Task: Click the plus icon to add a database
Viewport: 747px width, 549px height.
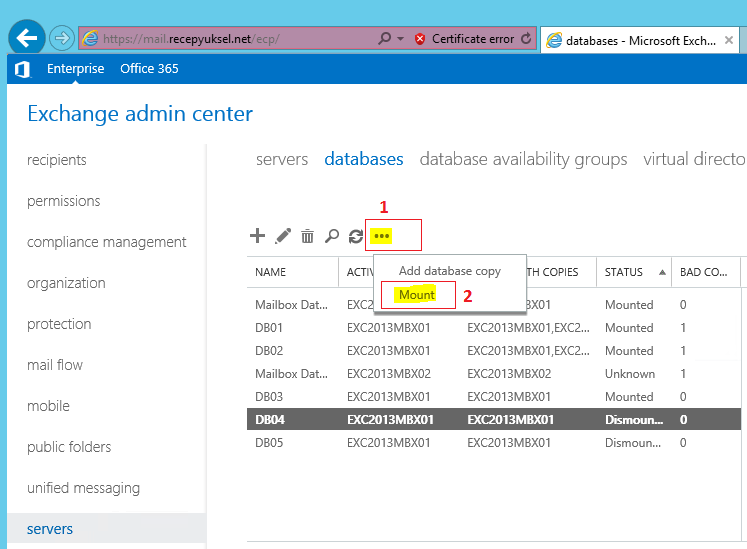Action: [257, 235]
